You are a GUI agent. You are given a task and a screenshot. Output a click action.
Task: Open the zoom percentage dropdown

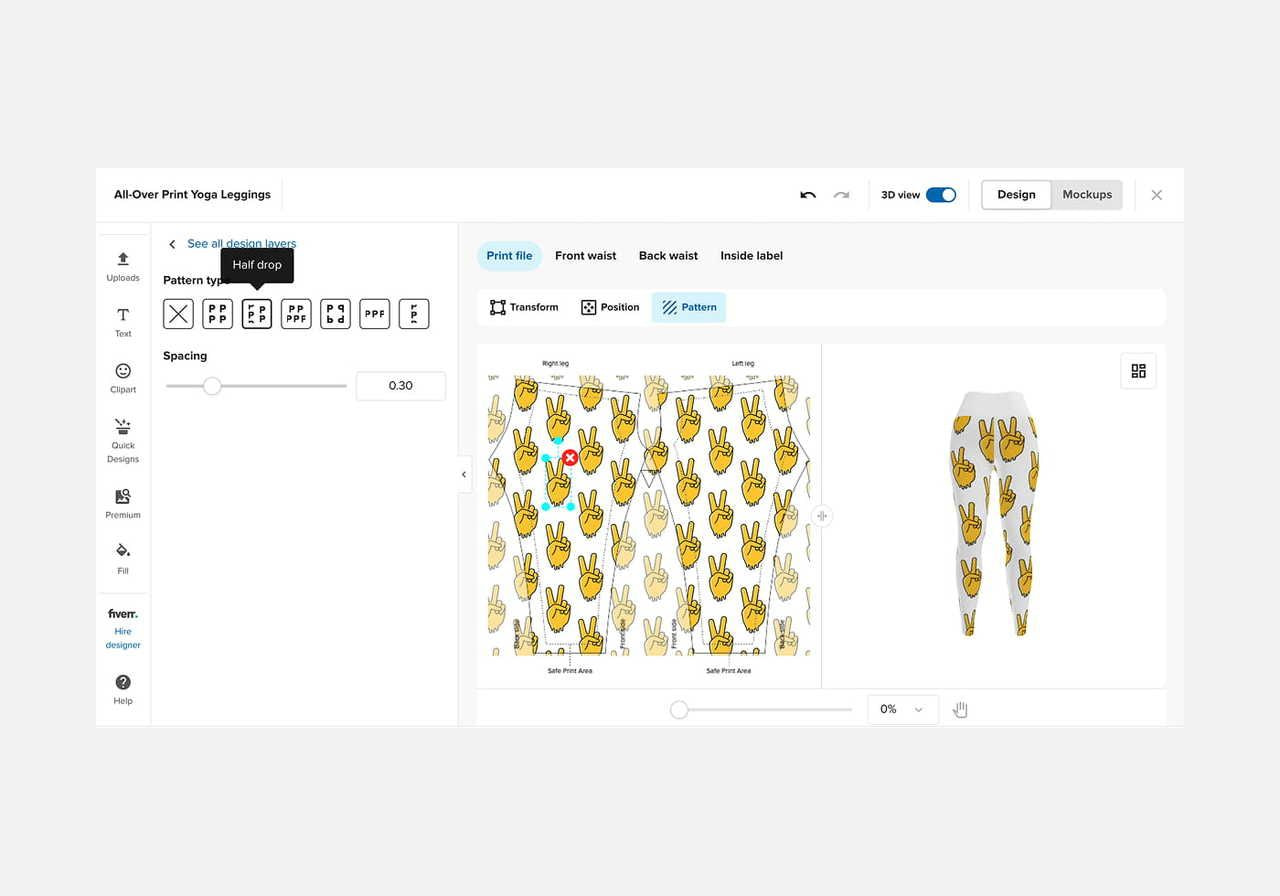(902, 709)
